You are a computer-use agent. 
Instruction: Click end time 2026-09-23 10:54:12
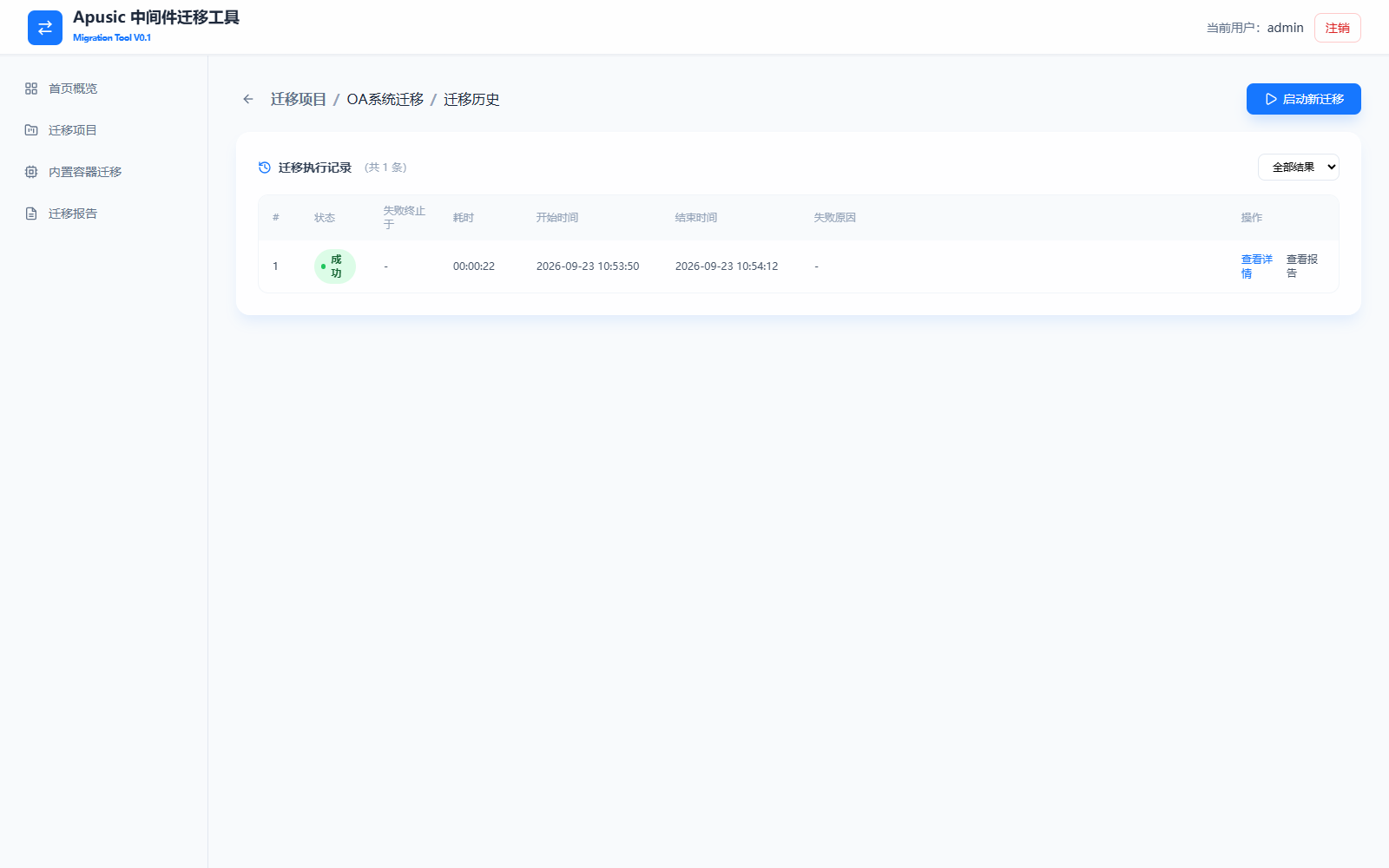(x=727, y=266)
